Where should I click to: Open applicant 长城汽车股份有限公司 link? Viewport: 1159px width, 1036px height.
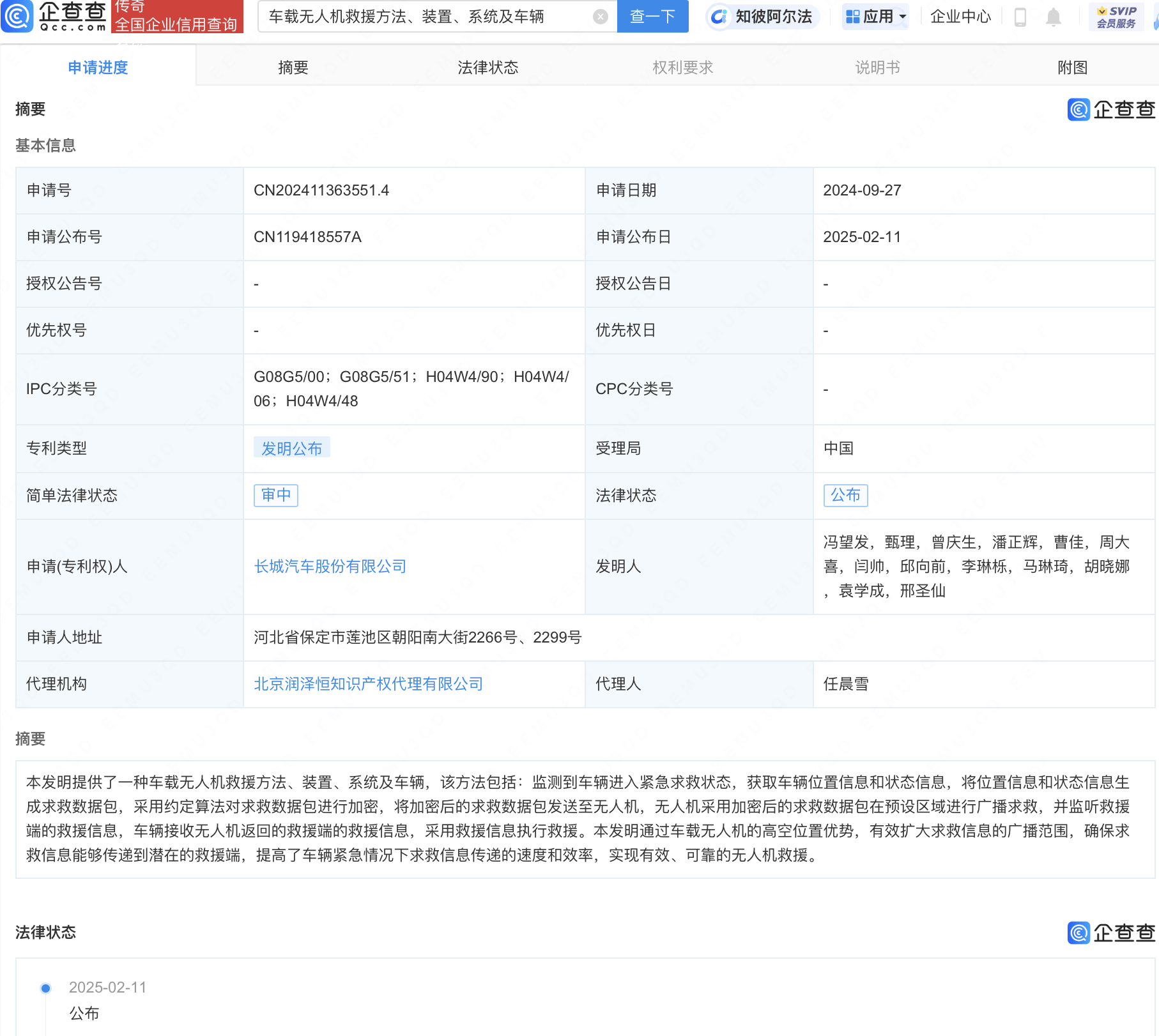[x=330, y=567]
